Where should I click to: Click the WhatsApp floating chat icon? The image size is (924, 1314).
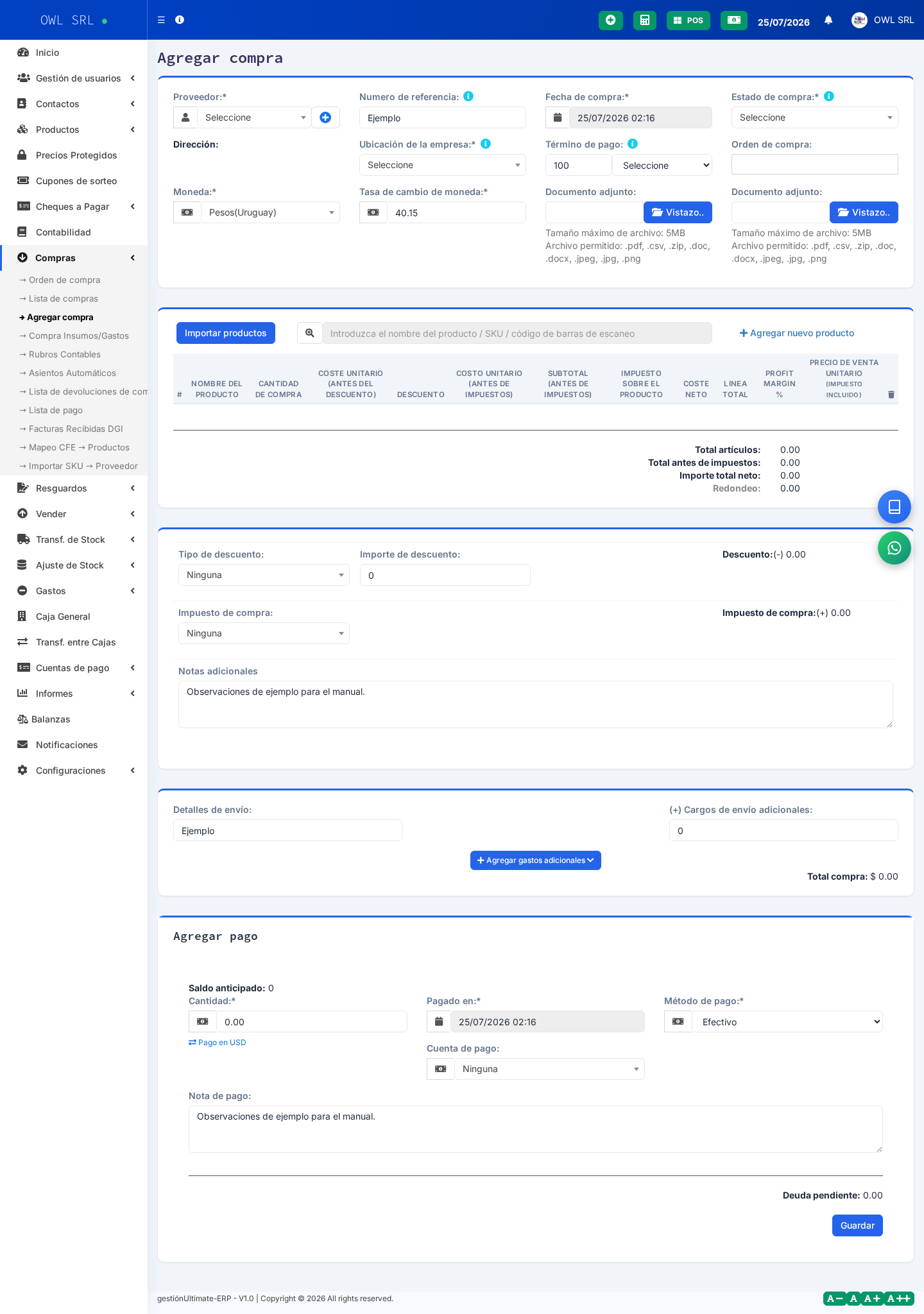tap(894, 548)
